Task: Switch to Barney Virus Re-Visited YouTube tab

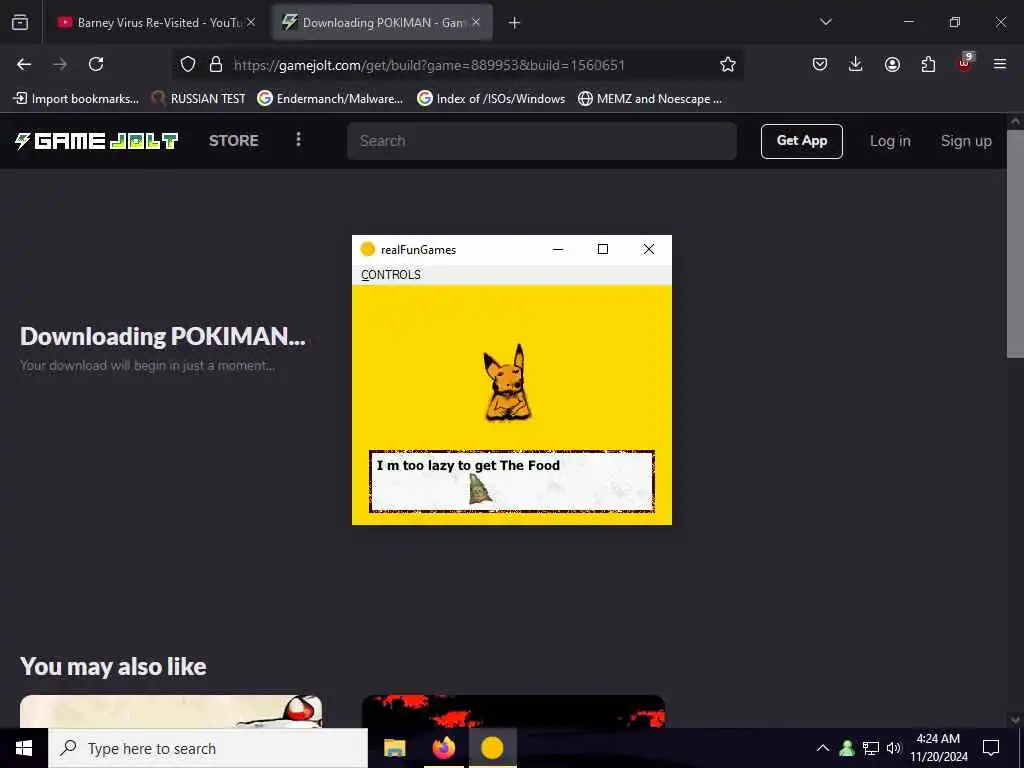Action: [x=157, y=22]
